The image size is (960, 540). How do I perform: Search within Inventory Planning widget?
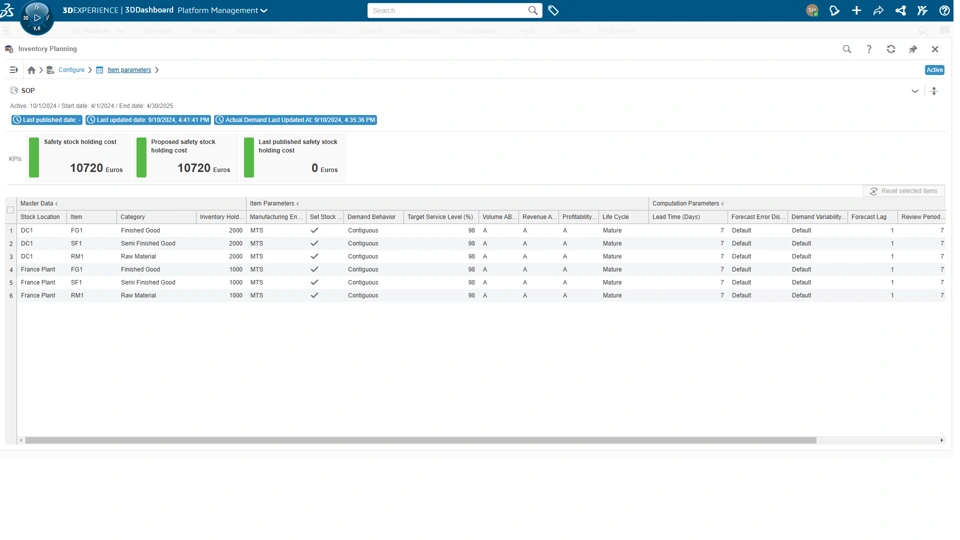click(847, 49)
